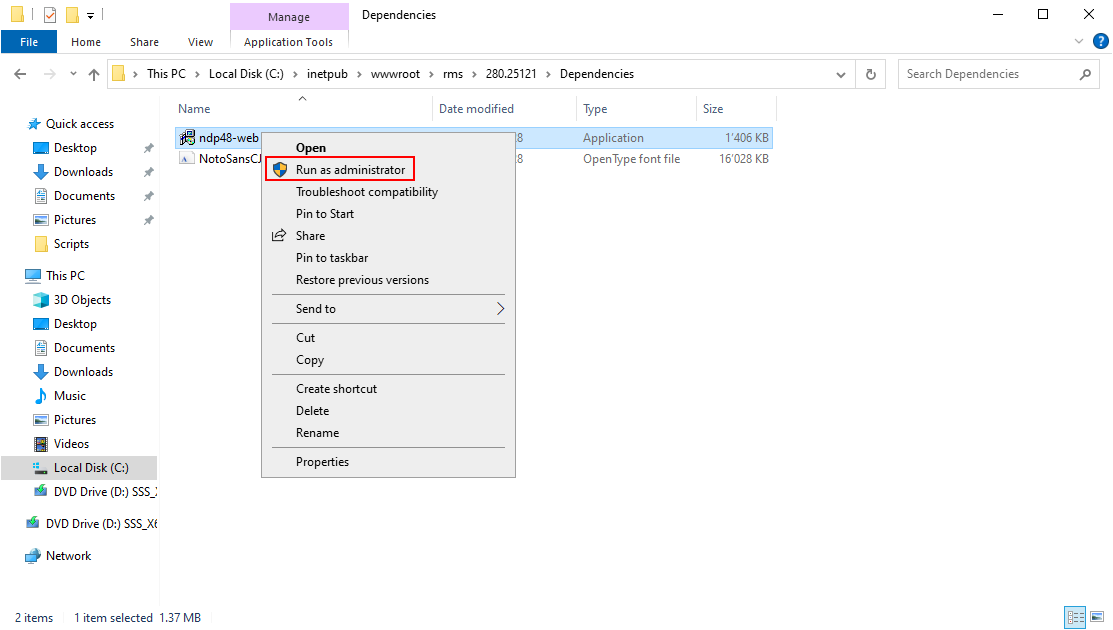Sort by the Type column header
The width and height of the screenshot is (1113, 630).
(636, 109)
